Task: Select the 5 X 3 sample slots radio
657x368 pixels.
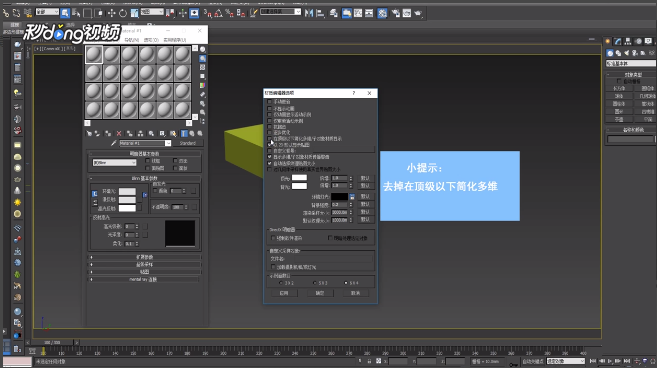Action: (x=315, y=283)
